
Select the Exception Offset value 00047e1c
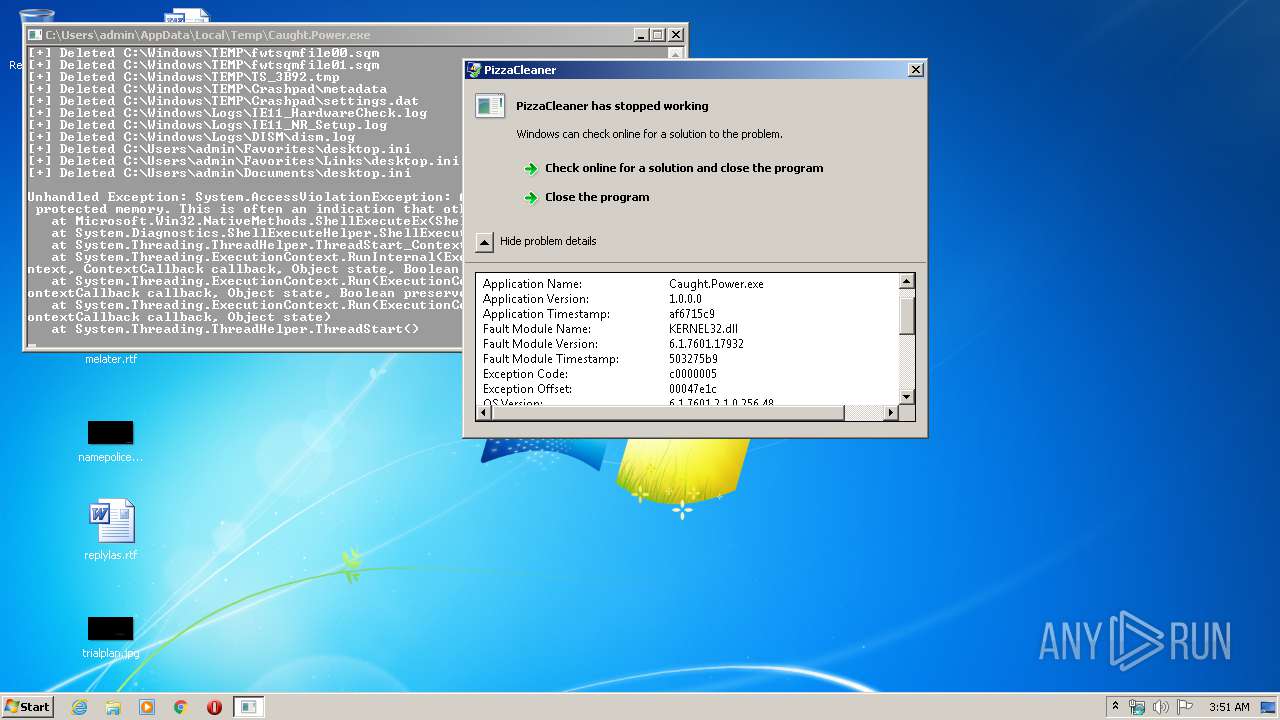(693, 389)
